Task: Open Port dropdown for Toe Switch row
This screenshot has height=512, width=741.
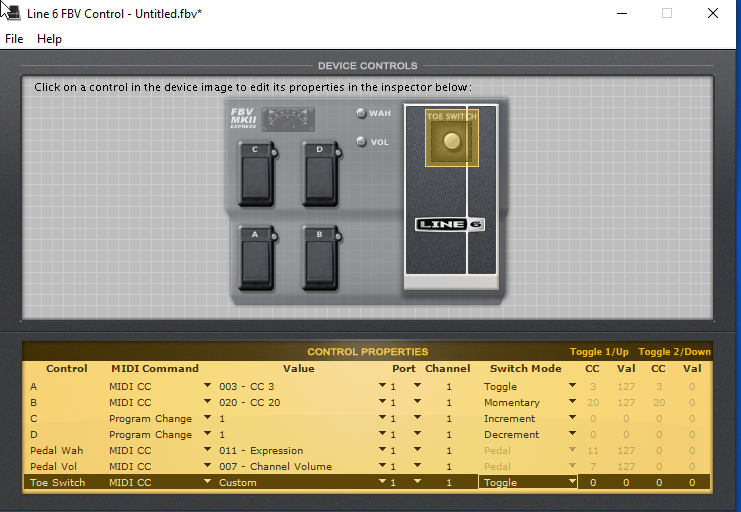Action: click(x=417, y=482)
